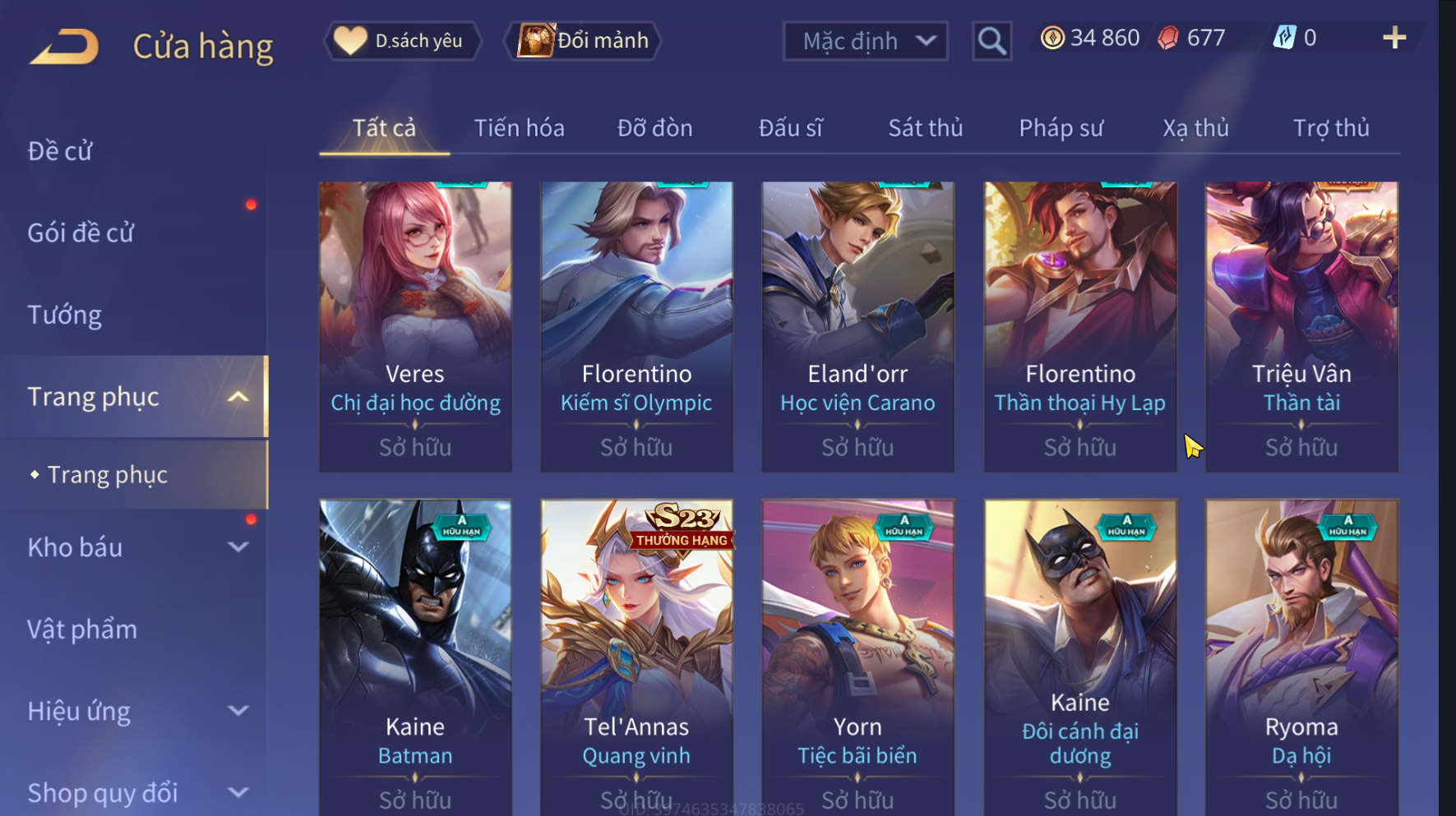Screen dimensions: 1456x816
Task: Select Tel'Annas Quang vinh skin card
Action: pos(636,657)
